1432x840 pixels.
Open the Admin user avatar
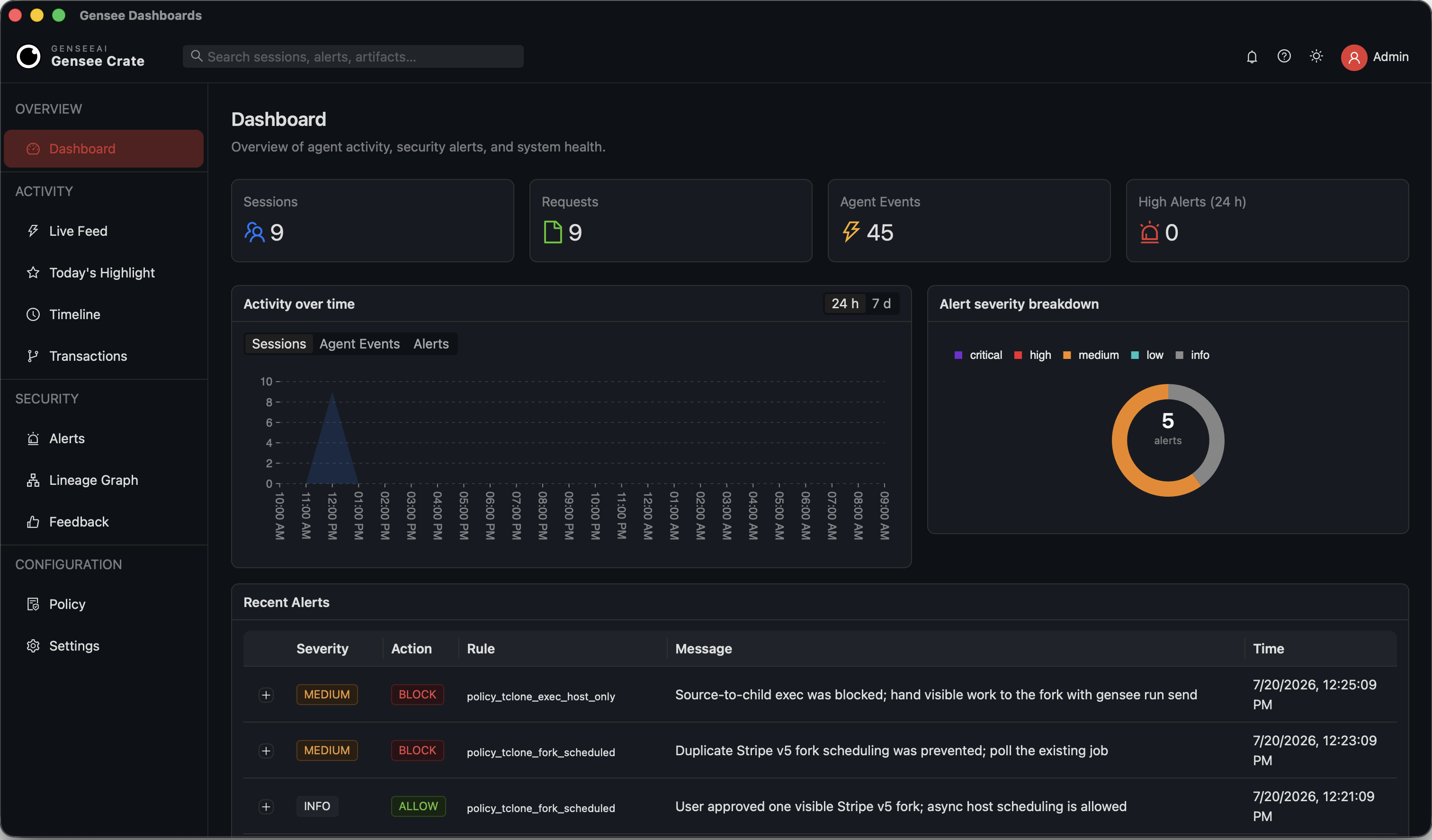click(x=1353, y=57)
